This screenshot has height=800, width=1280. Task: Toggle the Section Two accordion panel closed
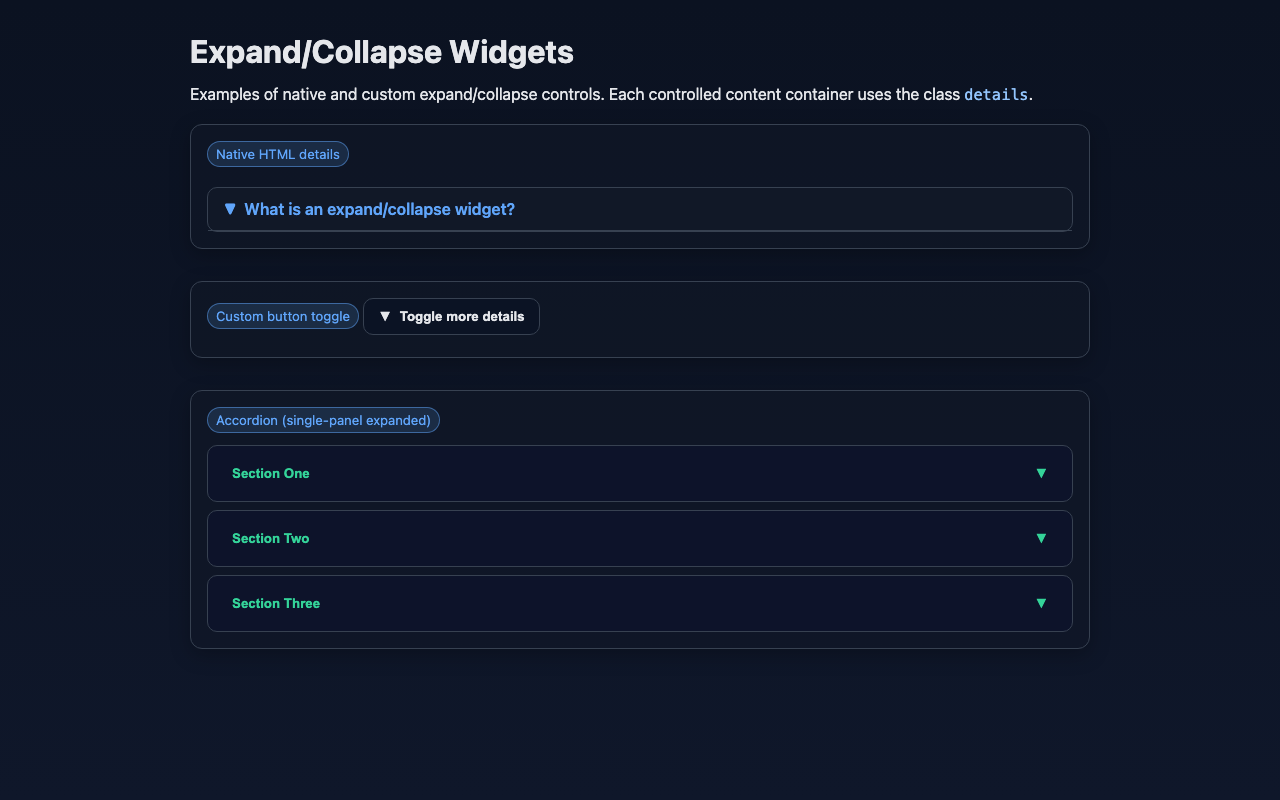coord(639,538)
